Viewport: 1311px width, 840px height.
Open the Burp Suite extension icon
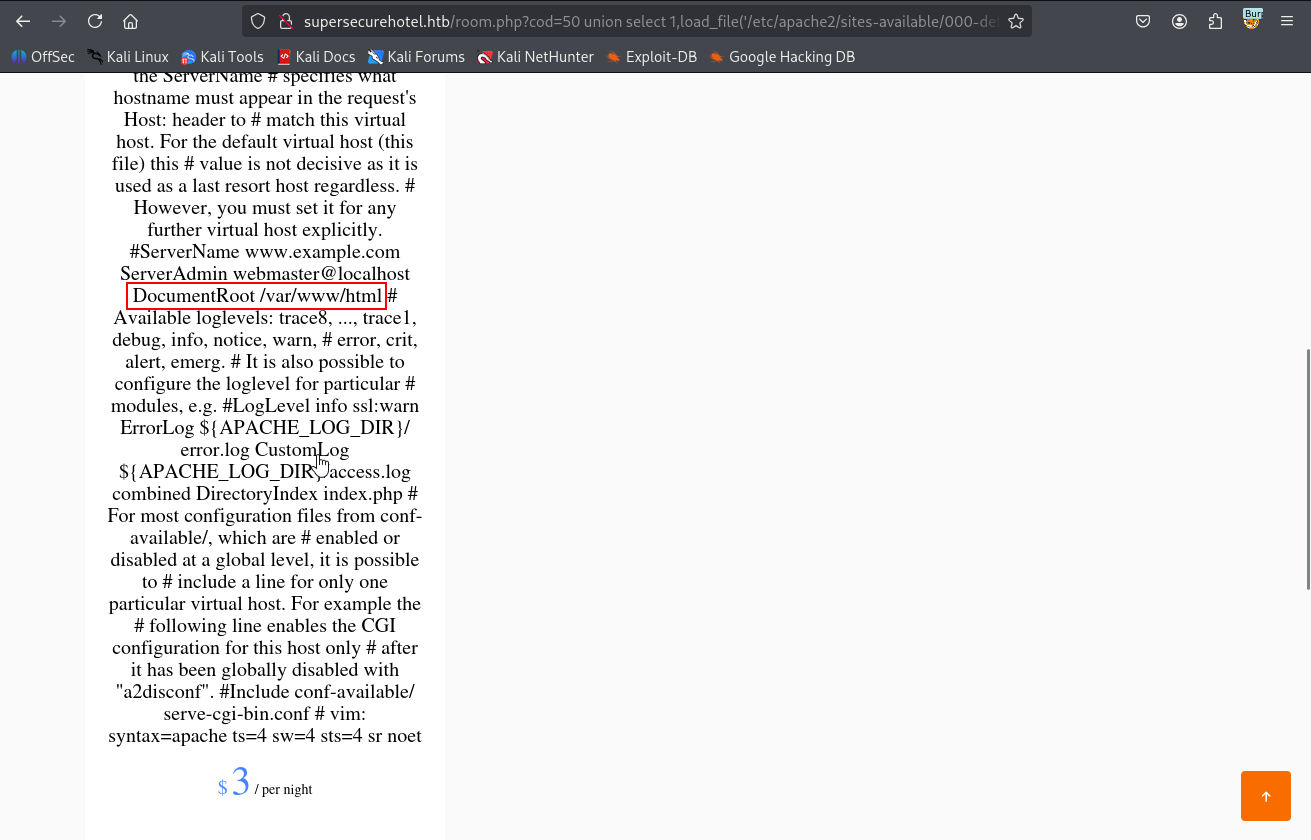click(x=1252, y=19)
